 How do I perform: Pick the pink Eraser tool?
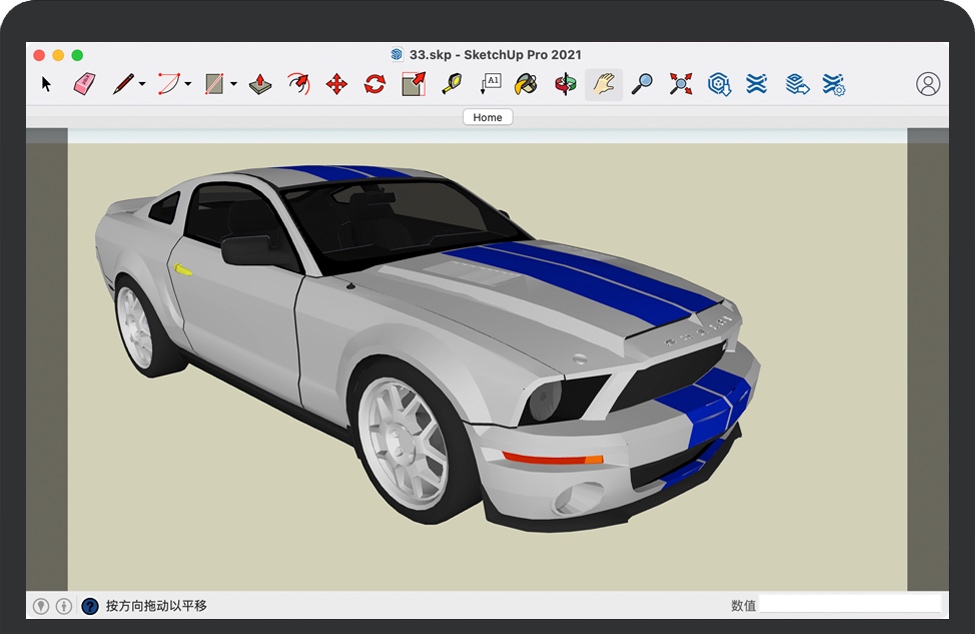[x=84, y=85]
